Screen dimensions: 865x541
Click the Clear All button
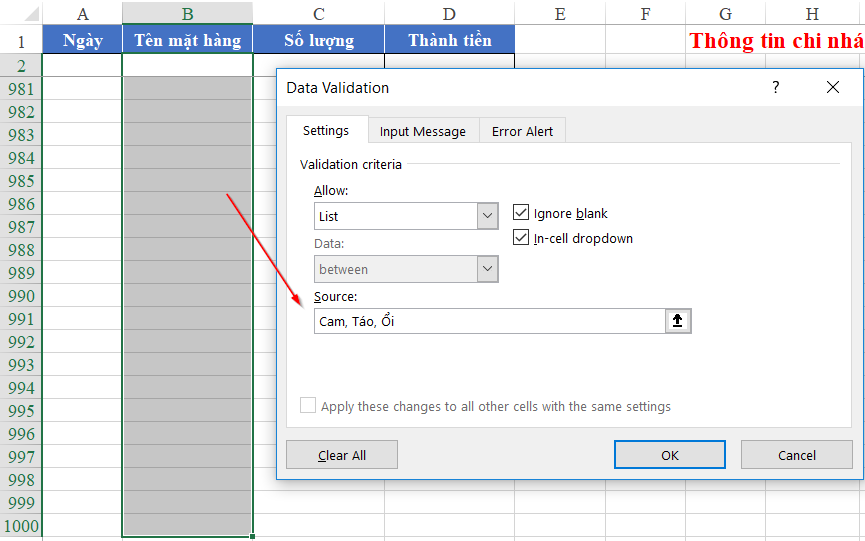point(342,455)
